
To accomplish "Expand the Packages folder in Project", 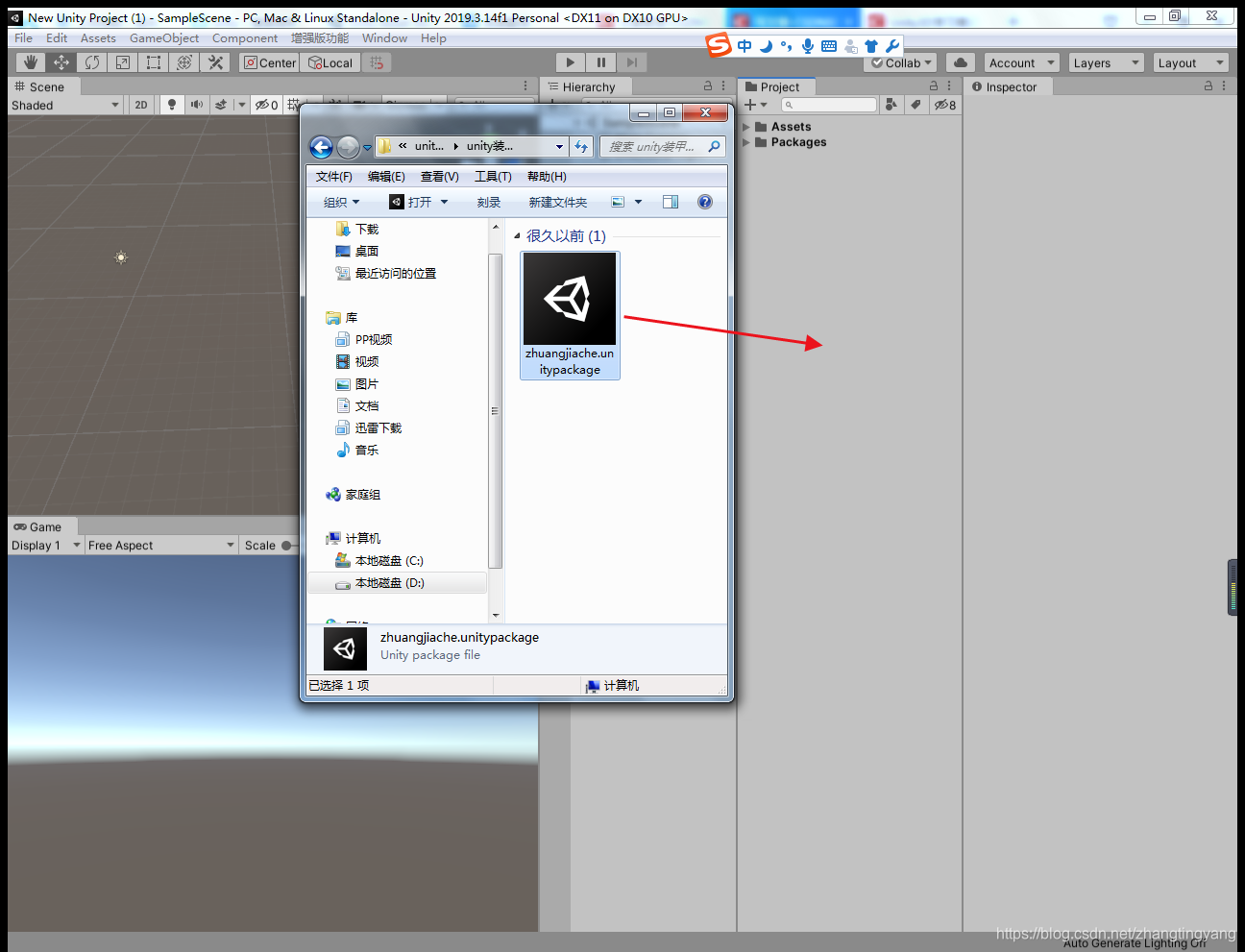I will pos(746,142).
